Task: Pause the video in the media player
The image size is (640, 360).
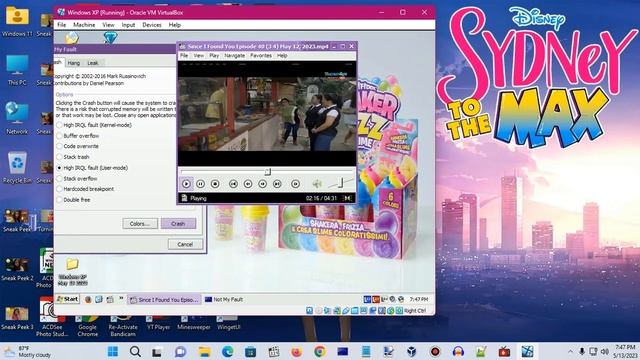Action: [200, 184]
